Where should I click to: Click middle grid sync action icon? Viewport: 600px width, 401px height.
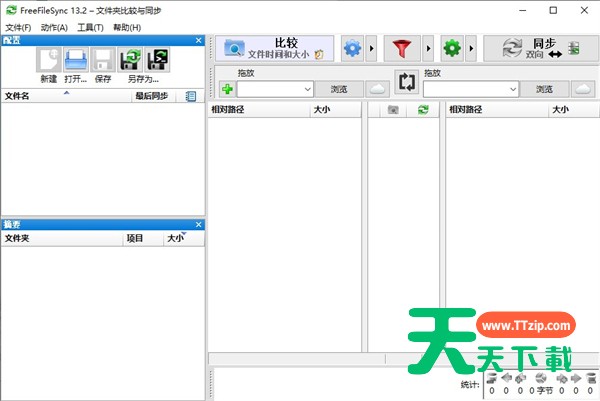423,110
